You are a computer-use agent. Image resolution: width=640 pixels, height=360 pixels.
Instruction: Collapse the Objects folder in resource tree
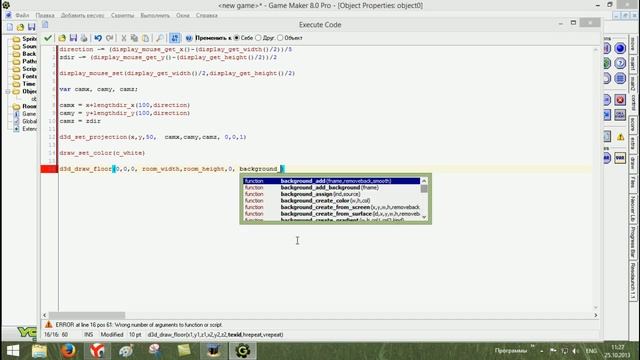click(8, 91)
